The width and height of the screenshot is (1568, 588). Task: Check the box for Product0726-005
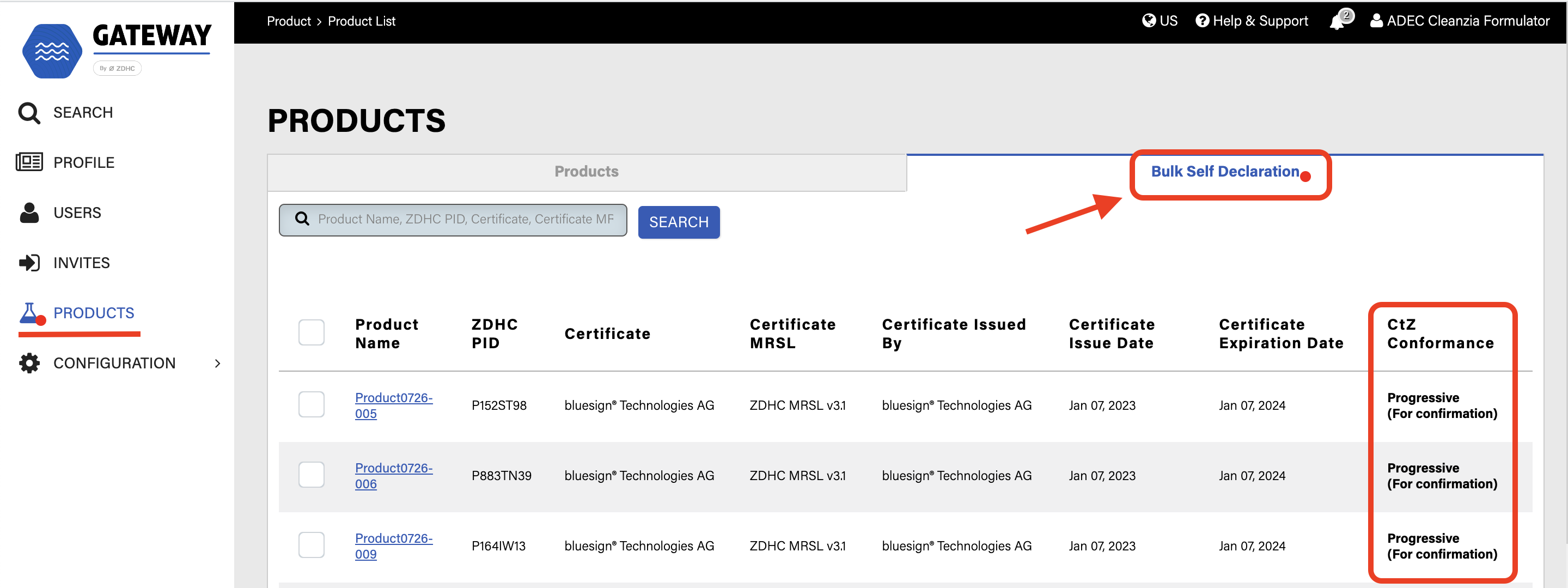[312, 404]
